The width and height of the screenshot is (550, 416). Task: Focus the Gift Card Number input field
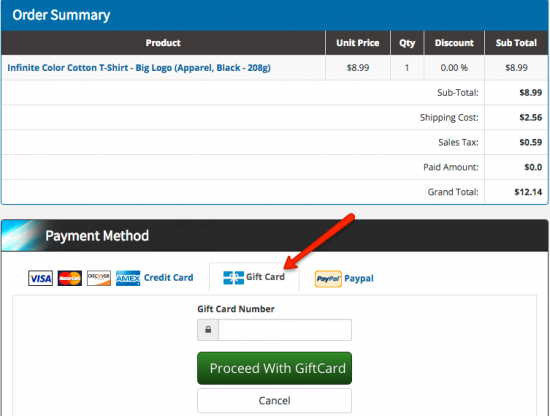tap(285, 330)
